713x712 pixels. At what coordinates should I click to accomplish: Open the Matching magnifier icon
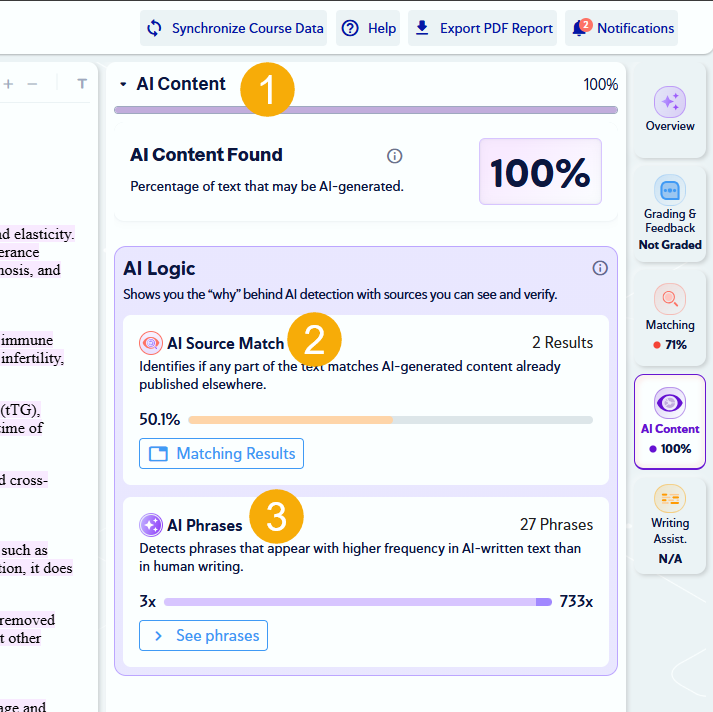click(670, 299)
